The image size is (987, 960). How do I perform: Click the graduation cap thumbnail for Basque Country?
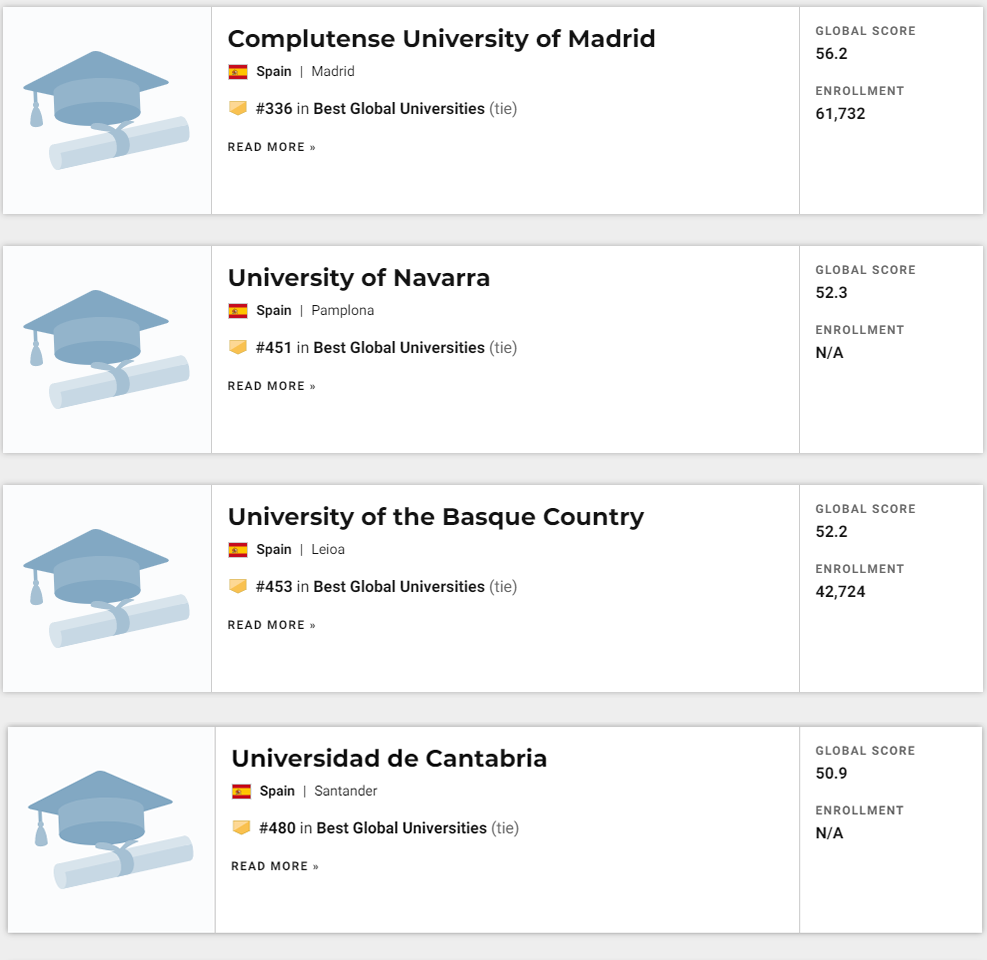coord(106,589)
